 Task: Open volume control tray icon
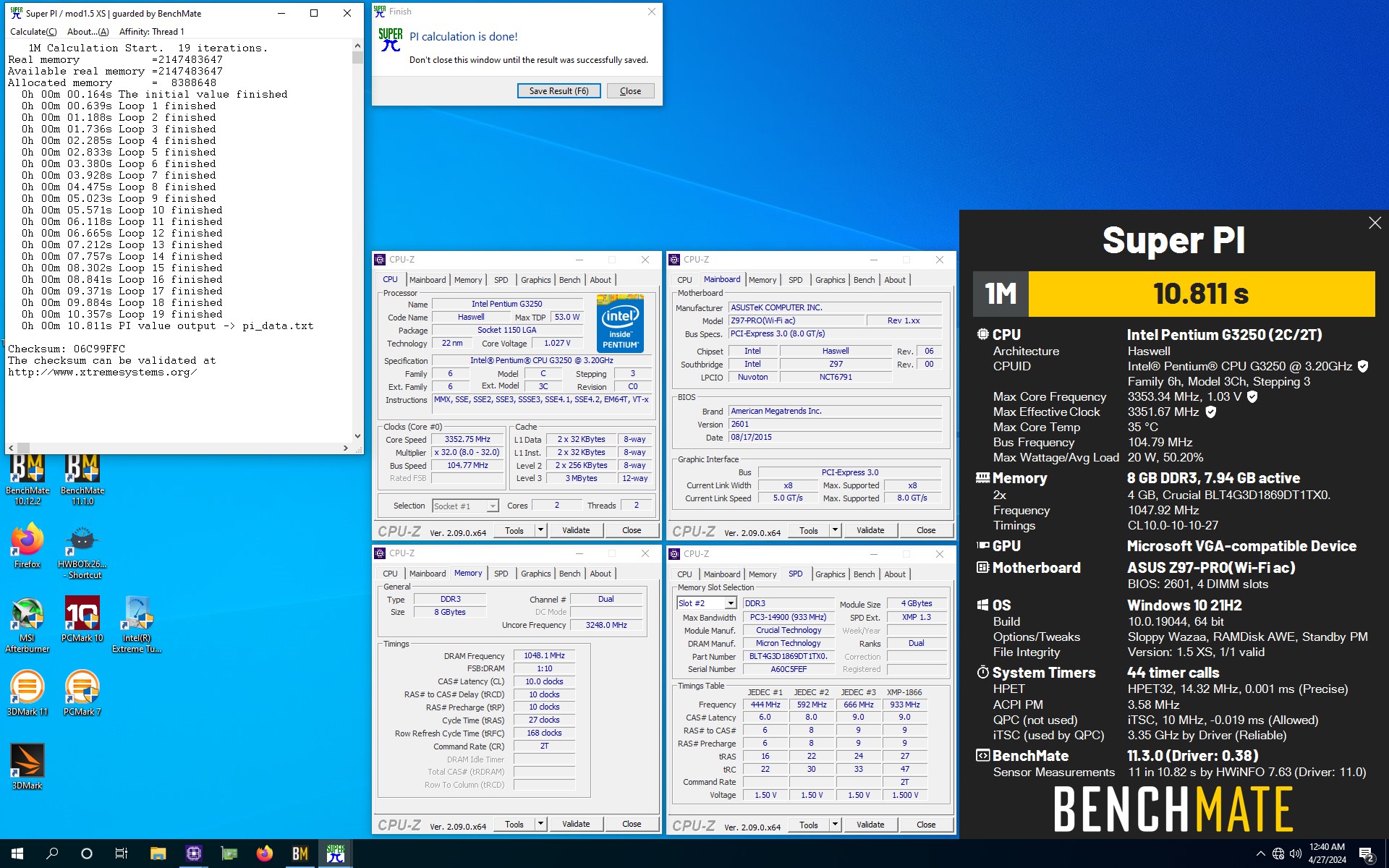[x=1295, y=854]
